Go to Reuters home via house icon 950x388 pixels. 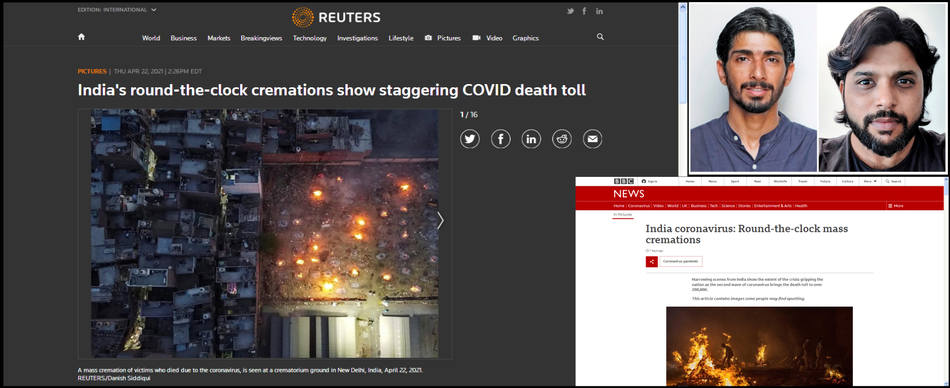coord(81,37)
